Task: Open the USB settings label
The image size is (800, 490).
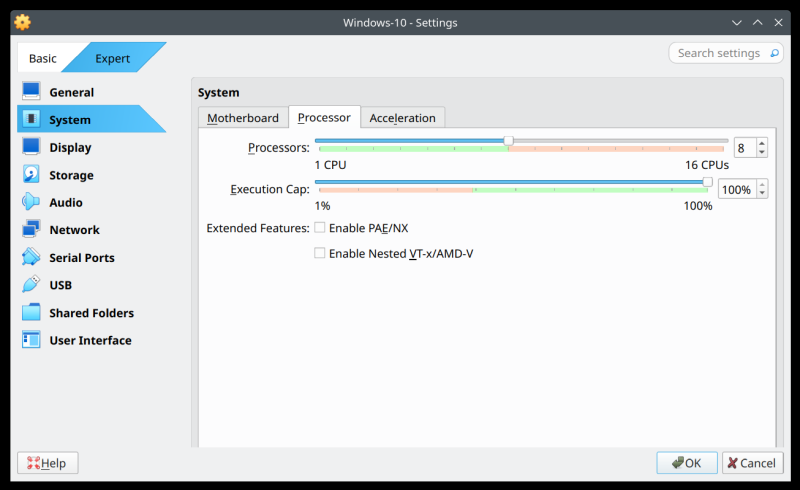Action: (61, 285)
